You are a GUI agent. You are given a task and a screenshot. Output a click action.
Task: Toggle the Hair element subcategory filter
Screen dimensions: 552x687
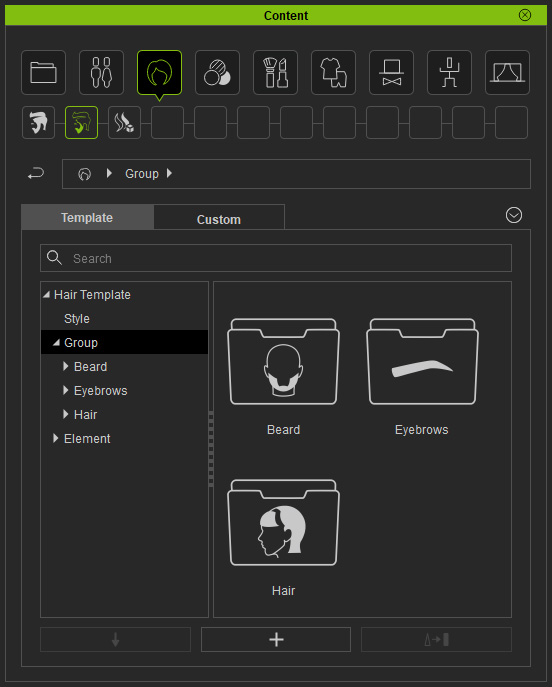pos(124,122)
